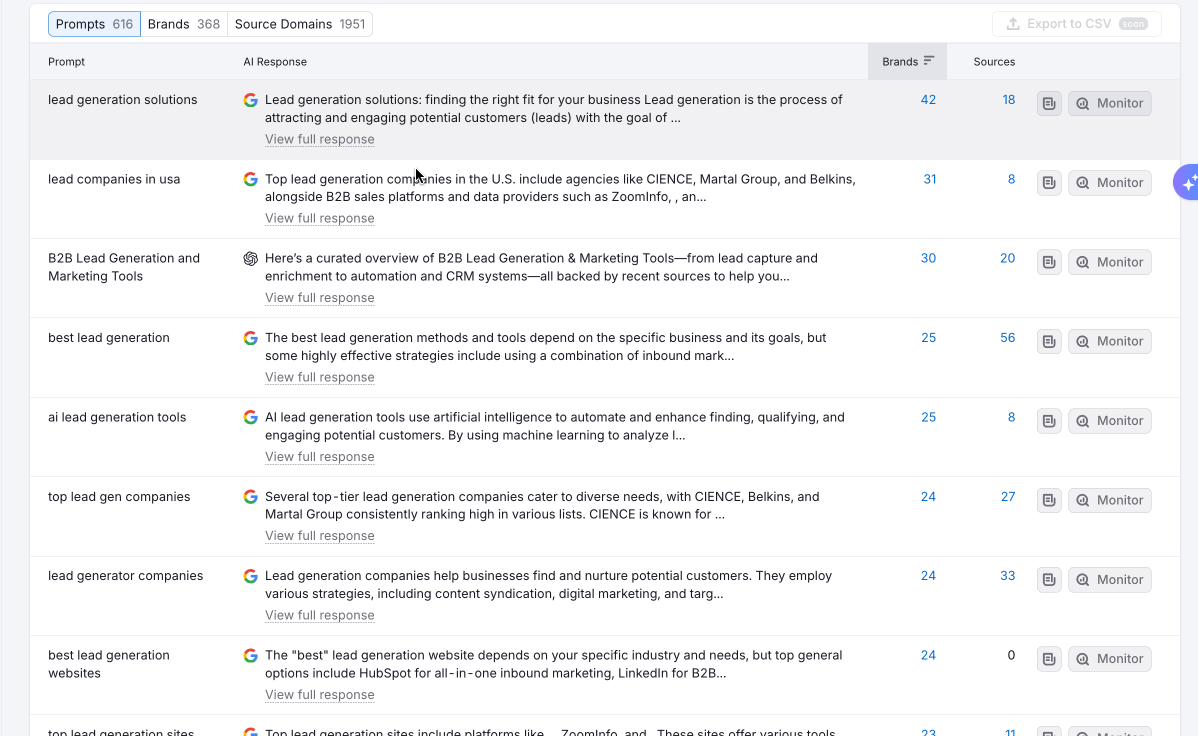The width and height of the screenshot is (1198, 736).
Task: Open response details icon for lead generation solutions
Action: pyautogui.click(x=1049, y=103)
